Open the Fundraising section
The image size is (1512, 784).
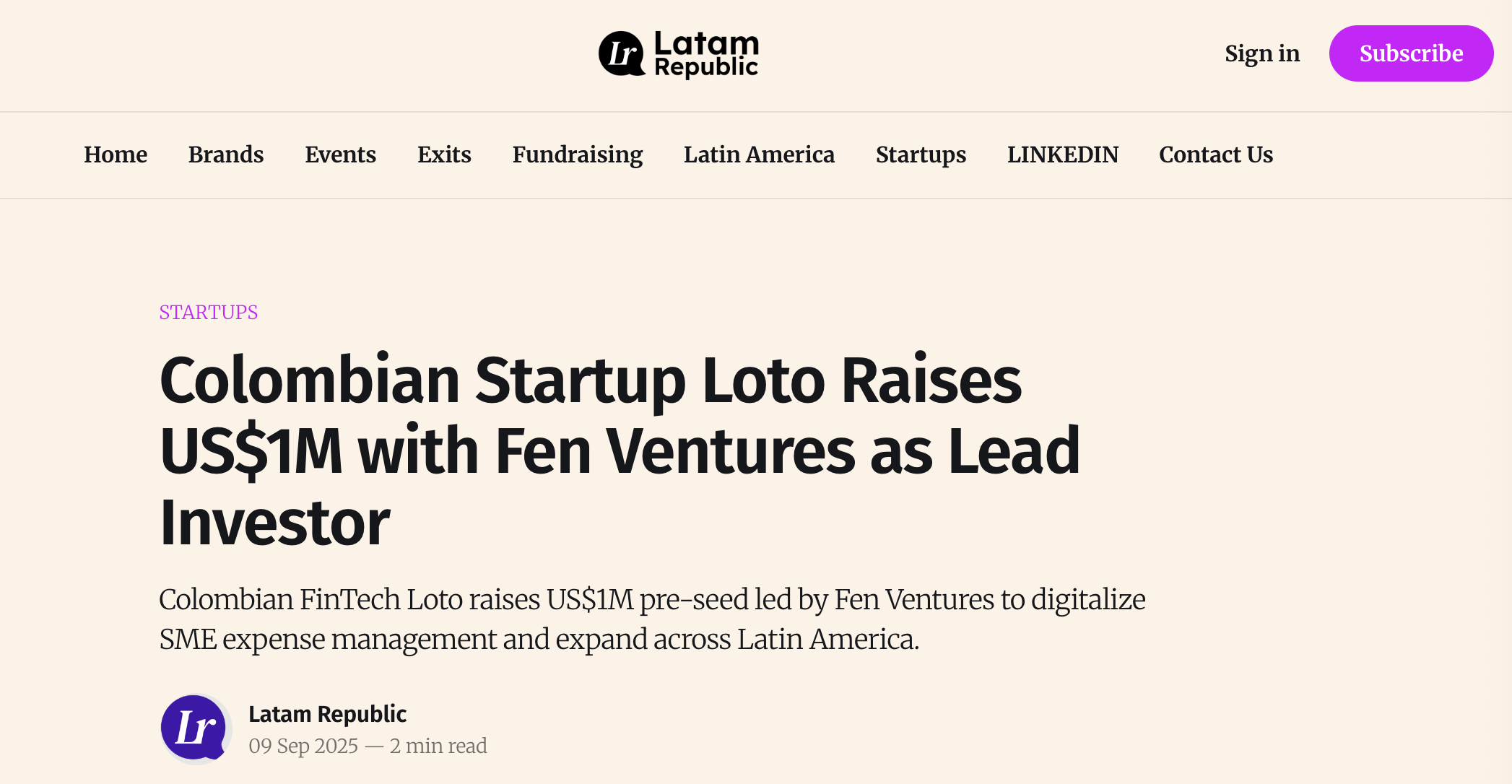(577, 154)
